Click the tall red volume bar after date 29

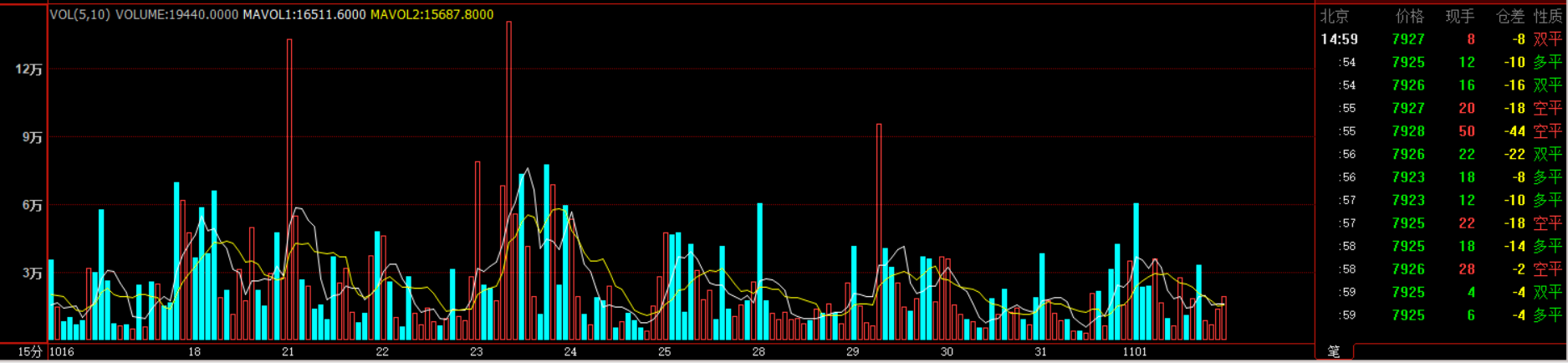tap(879, 232)
